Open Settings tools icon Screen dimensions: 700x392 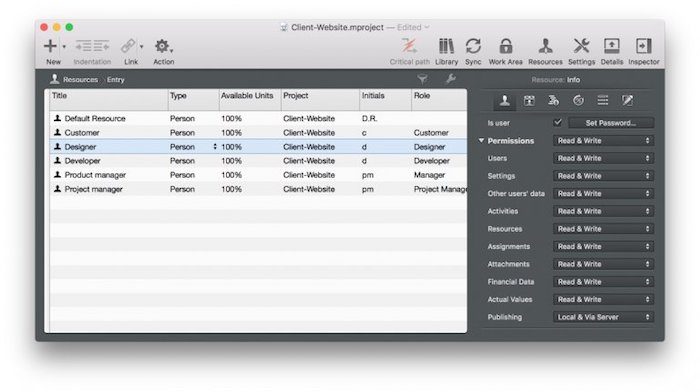(581, 46)
